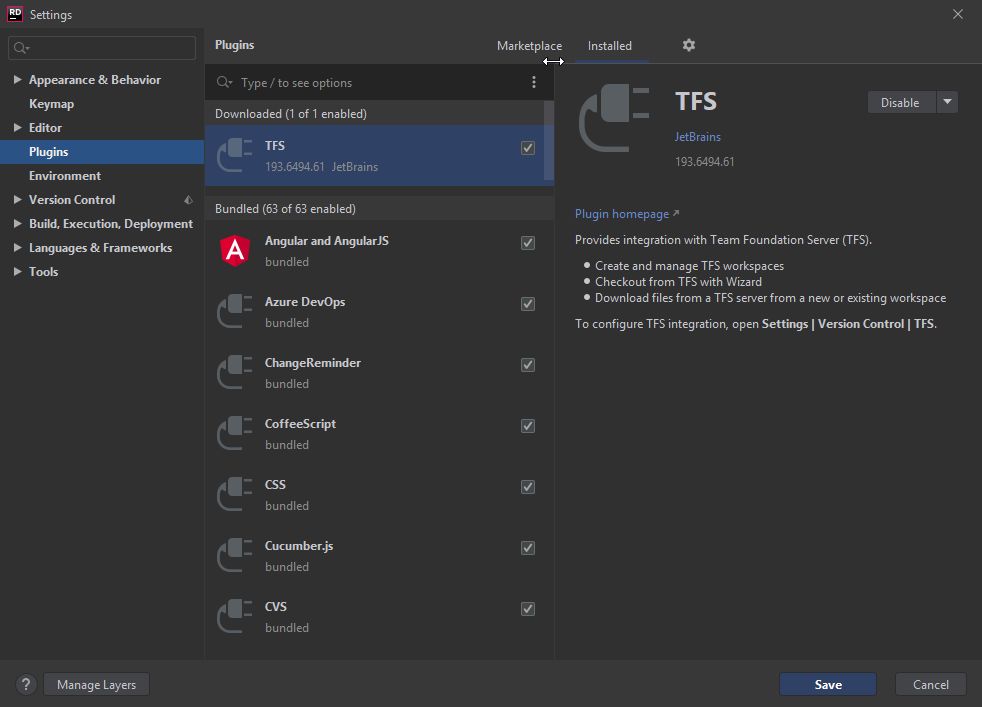The image size is (982, 707).
Task: Open plugins gear settings menu
Action: click(x=688, y=45)
